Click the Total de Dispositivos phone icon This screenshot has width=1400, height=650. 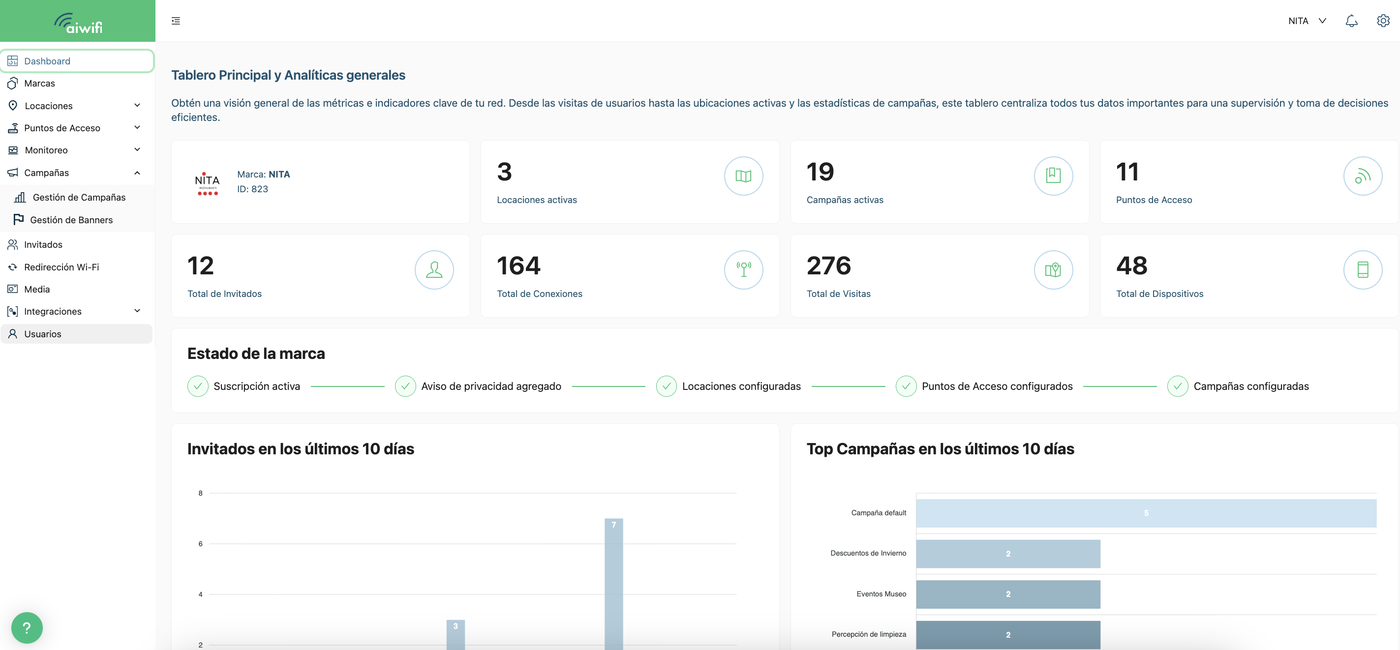[1362, 270]
